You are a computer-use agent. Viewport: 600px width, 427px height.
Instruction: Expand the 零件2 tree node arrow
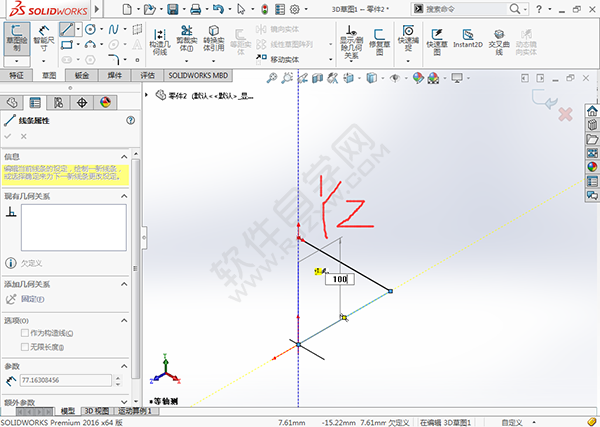(x=146, y=95)
